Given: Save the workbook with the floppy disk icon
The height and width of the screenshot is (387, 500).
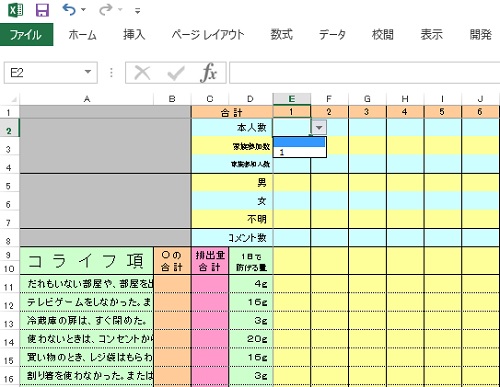Looking at the screenshot, I should coord(42,10).
